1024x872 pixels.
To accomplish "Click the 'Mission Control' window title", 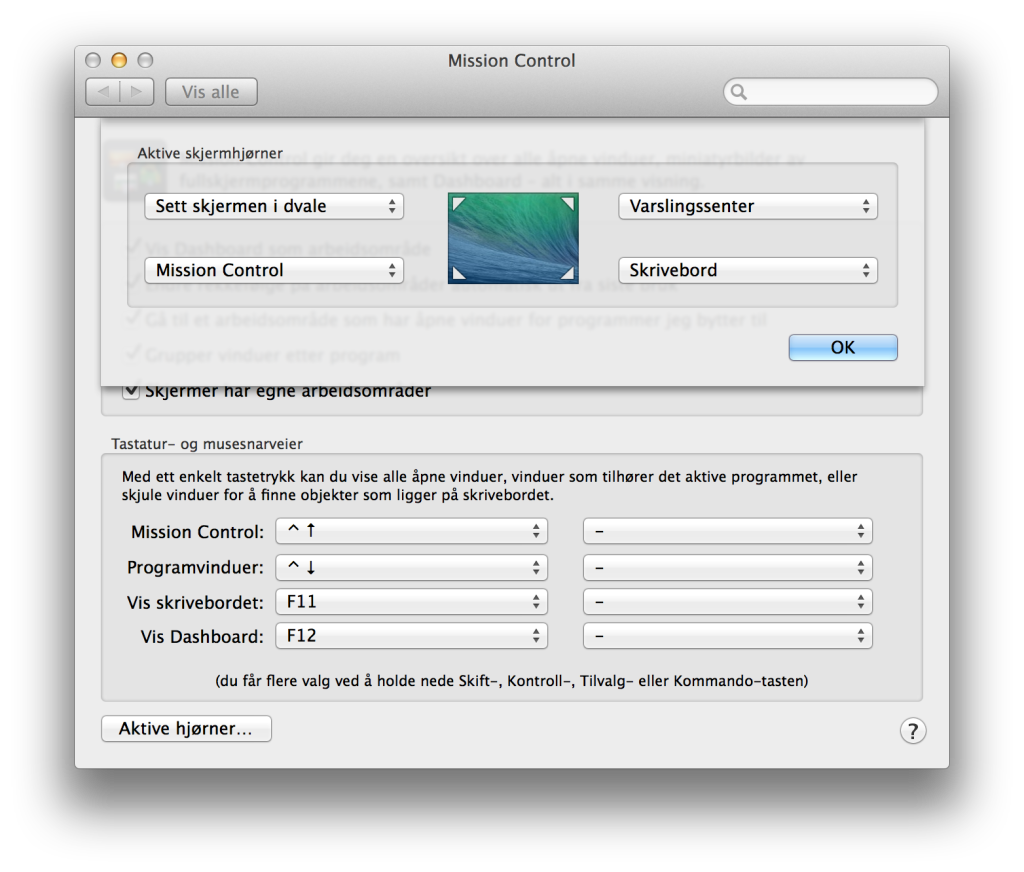I will [x=511, y=61].
